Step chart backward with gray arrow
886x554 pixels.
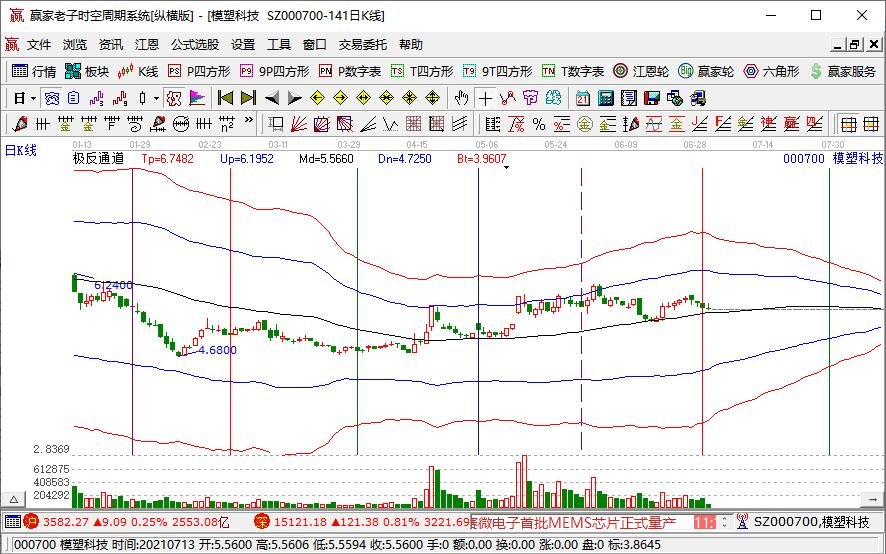pyautogui.click(x=272, y=98)
